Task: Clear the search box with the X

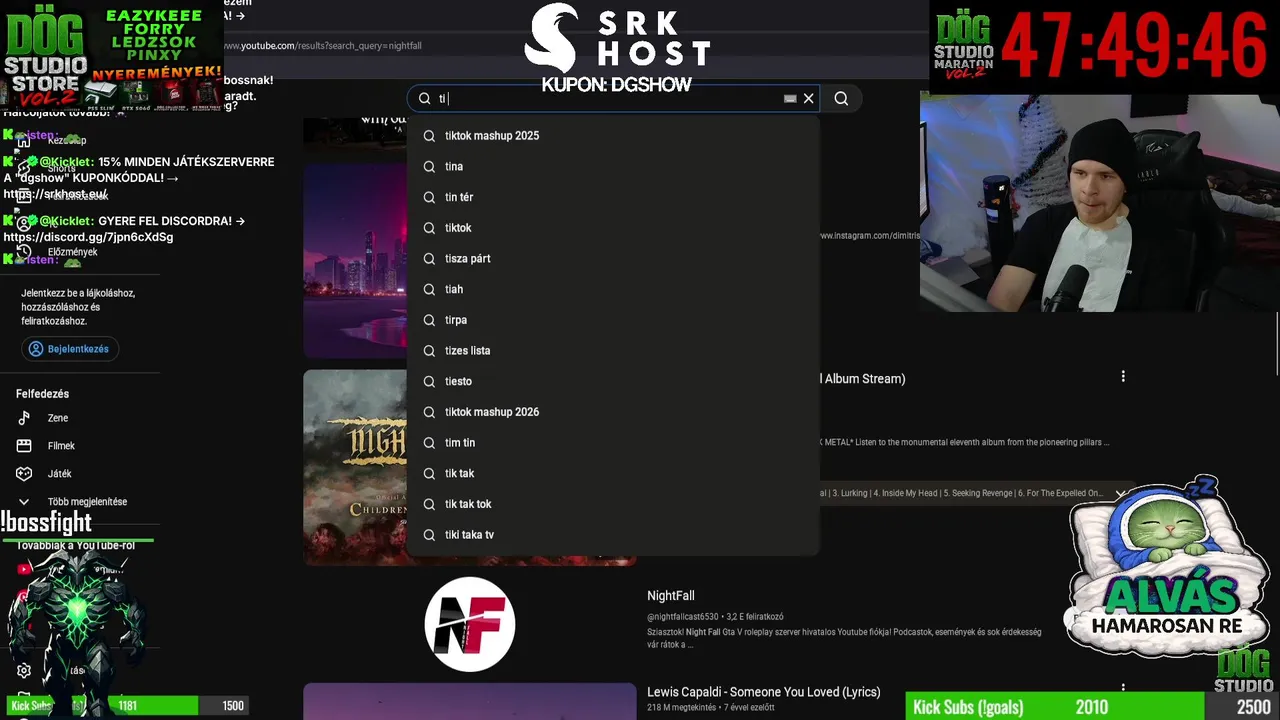Action: coord(808,98)
